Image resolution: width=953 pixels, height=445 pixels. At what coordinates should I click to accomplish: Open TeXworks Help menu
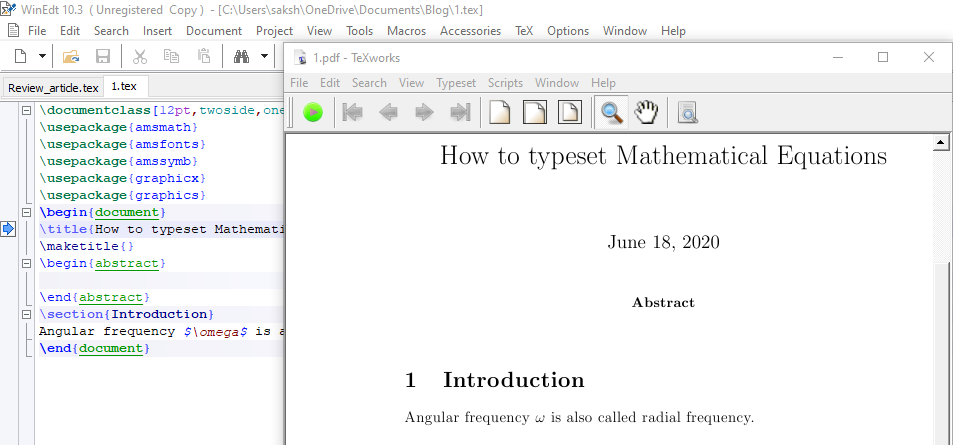(603, 83)
